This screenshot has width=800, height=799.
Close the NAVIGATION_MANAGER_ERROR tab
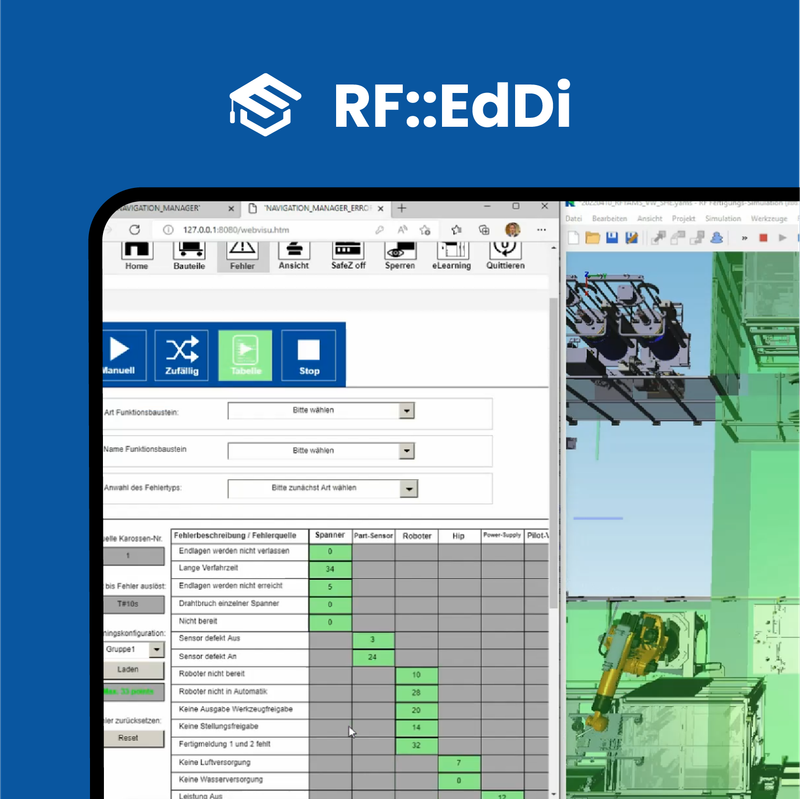click(x=381, y=209)
